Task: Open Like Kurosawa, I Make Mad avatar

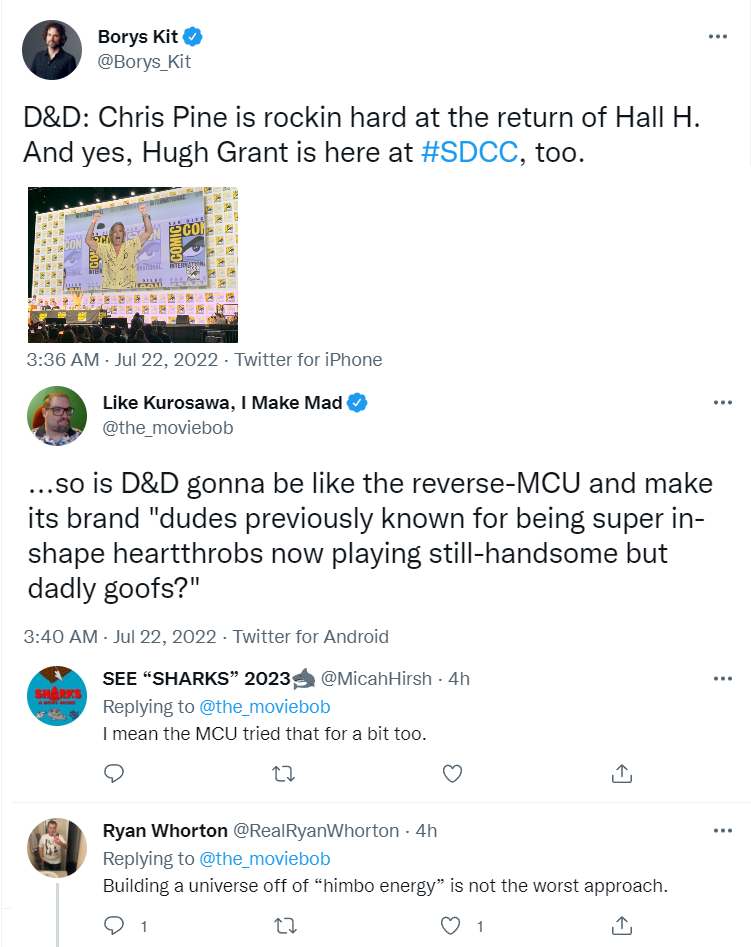Action: coord(57,416)
